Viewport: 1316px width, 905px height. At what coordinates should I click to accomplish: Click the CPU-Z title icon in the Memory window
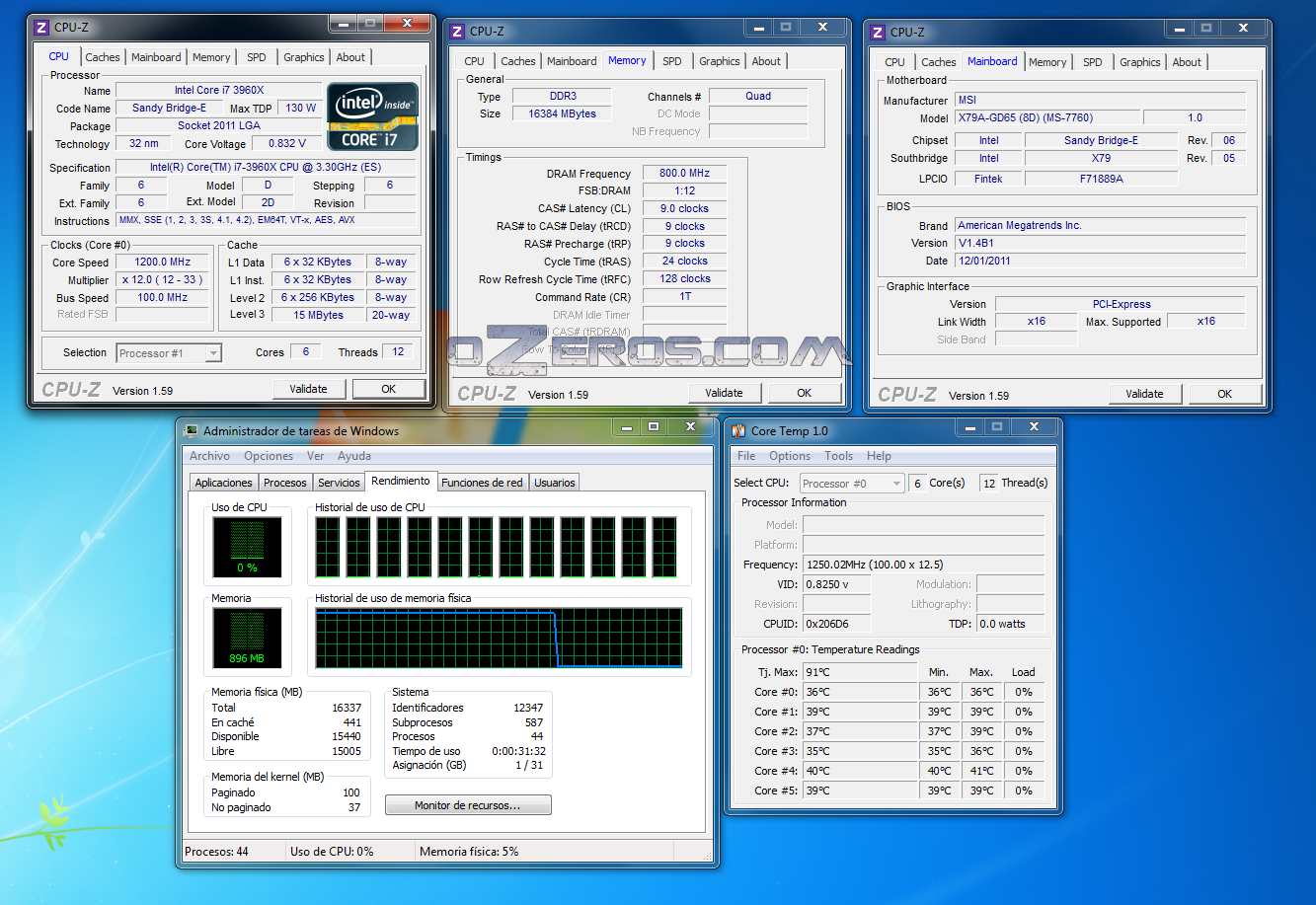[457, 32]
